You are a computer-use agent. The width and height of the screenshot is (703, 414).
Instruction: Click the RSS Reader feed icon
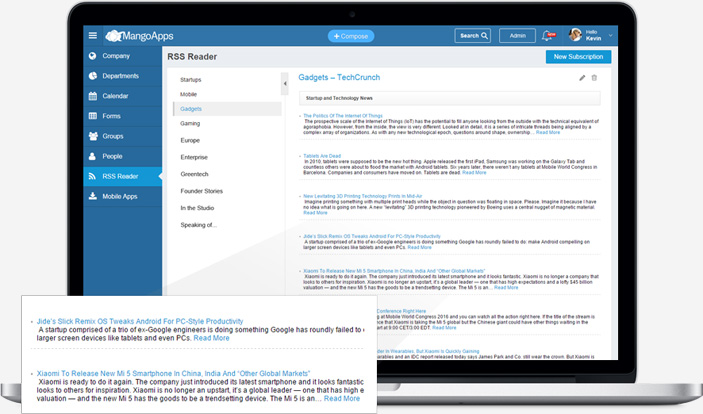[x=92, y=176]
